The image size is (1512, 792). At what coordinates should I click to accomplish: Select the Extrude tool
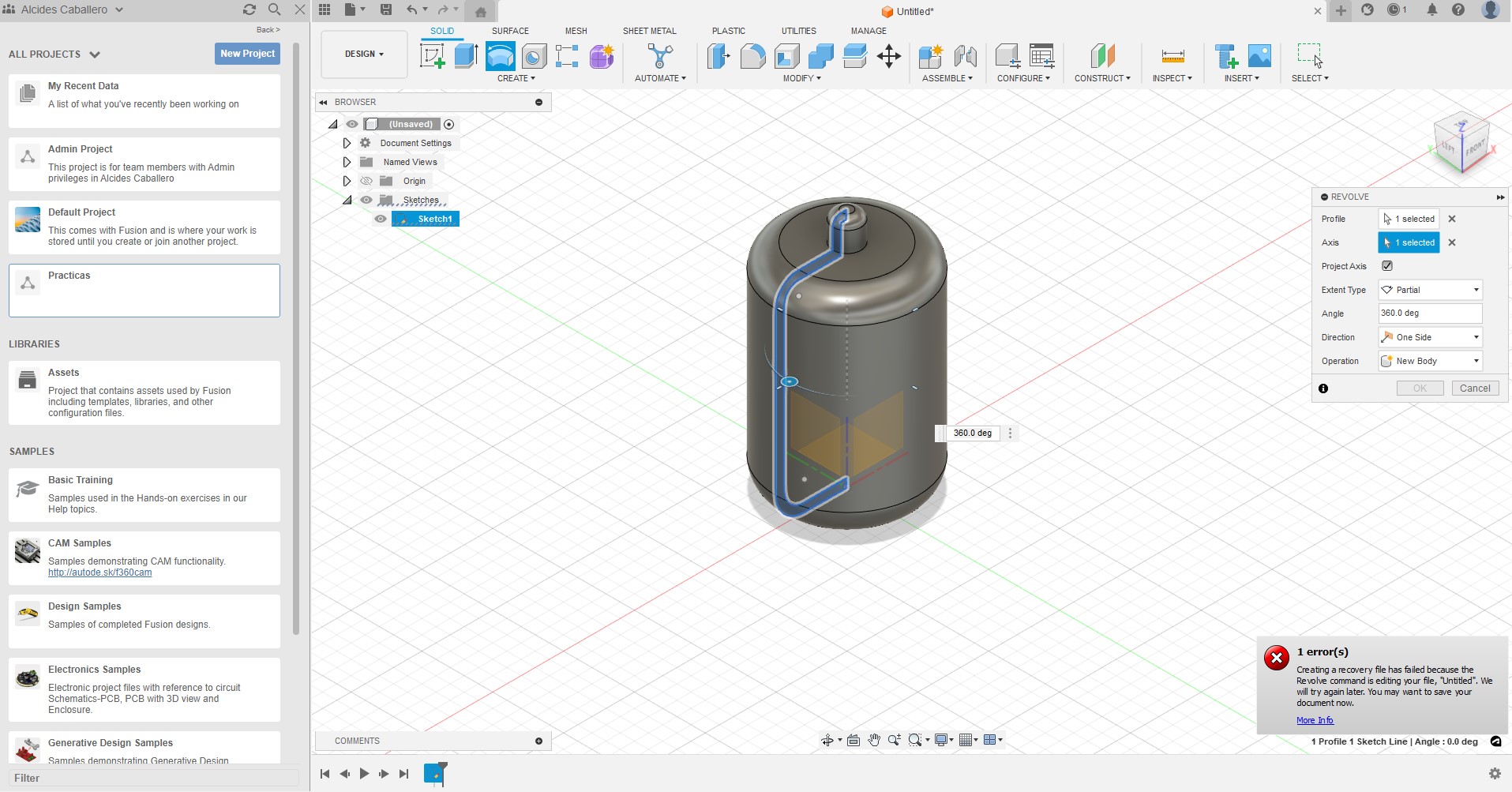click(466, 56)
